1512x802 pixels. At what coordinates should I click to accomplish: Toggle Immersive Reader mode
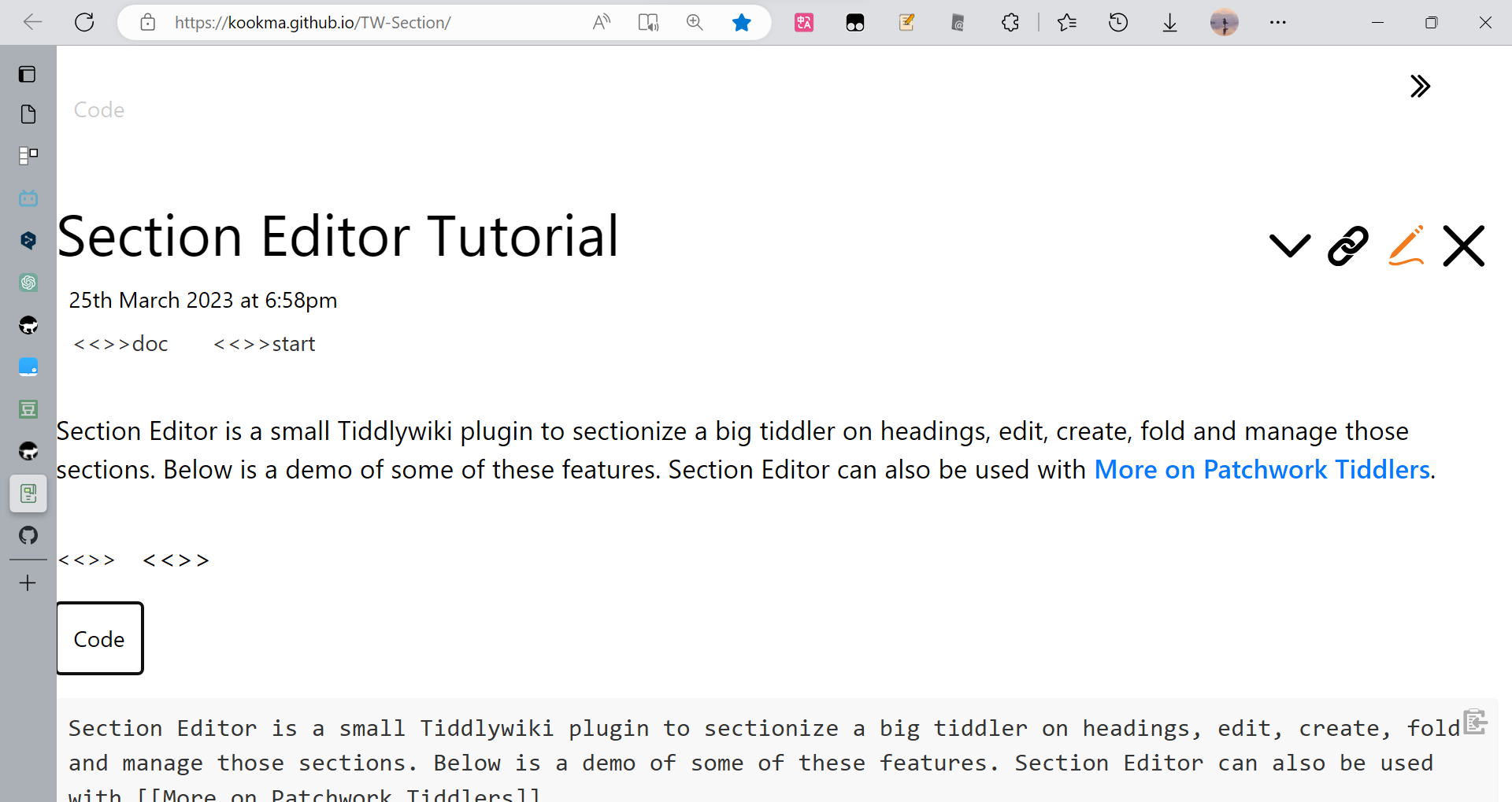[x=647, y=22]
